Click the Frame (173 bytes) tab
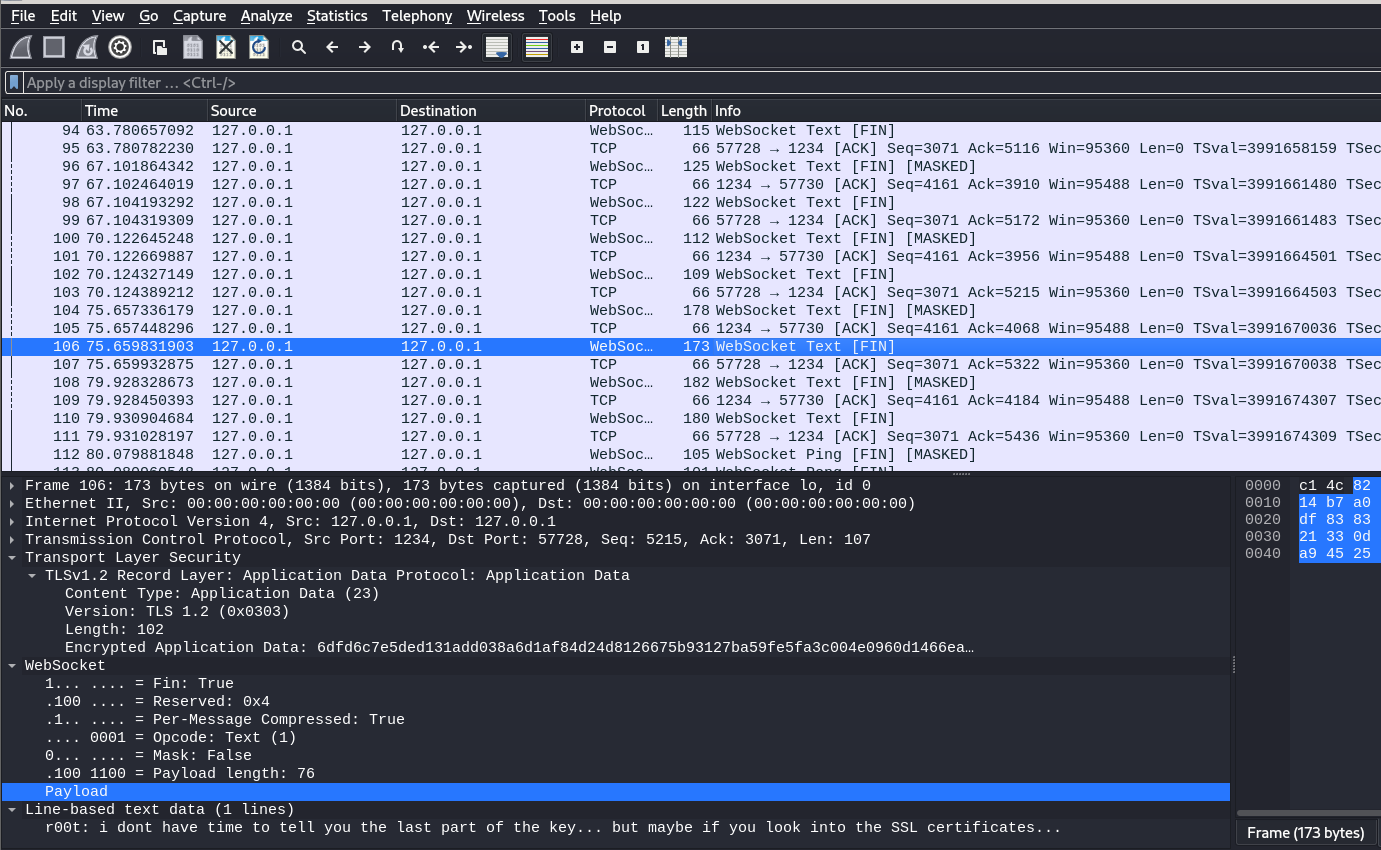1381x850 pixels. click(x=1305, y=833)
